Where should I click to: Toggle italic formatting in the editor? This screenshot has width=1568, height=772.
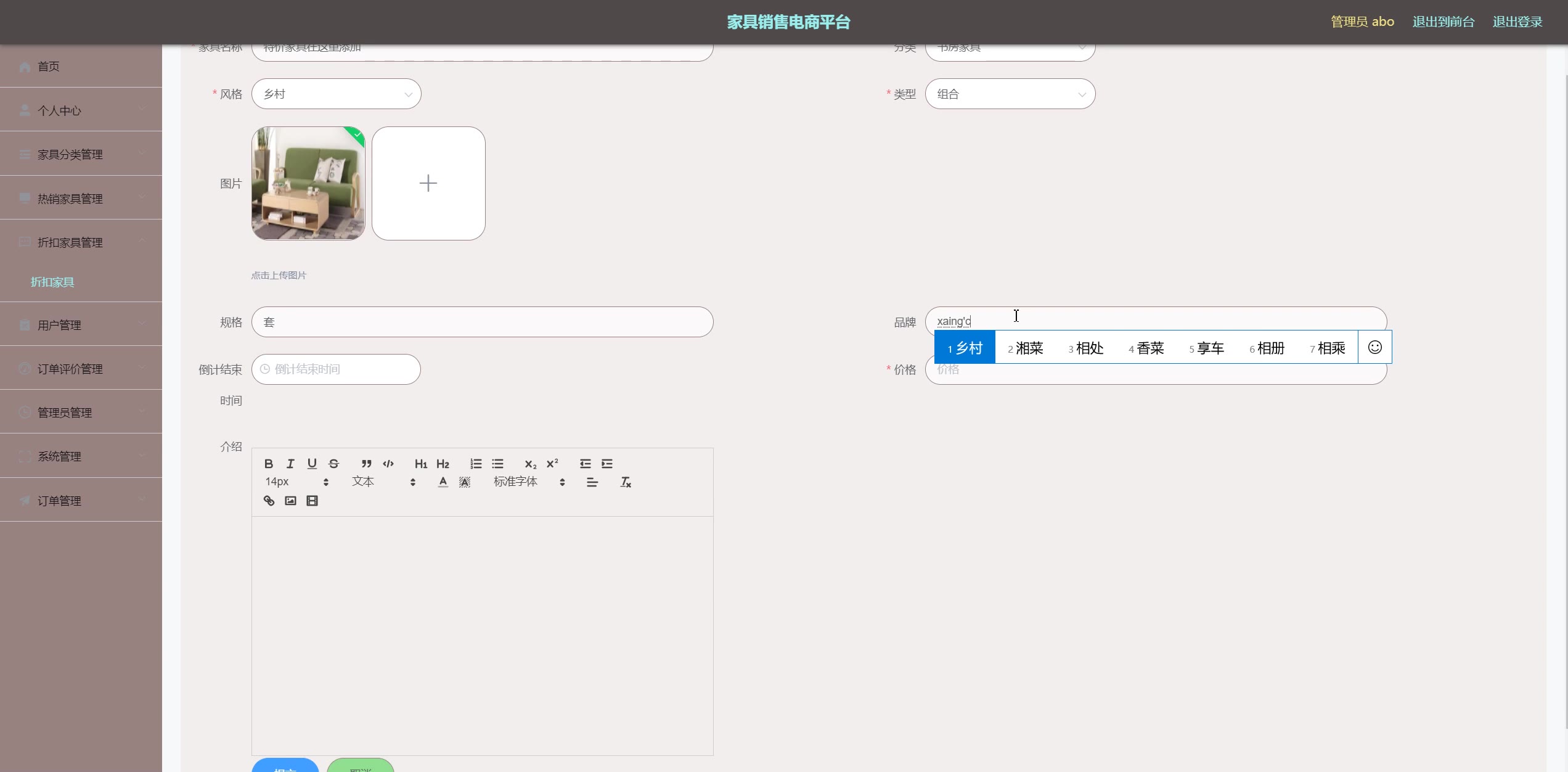(x=290, y=464)
